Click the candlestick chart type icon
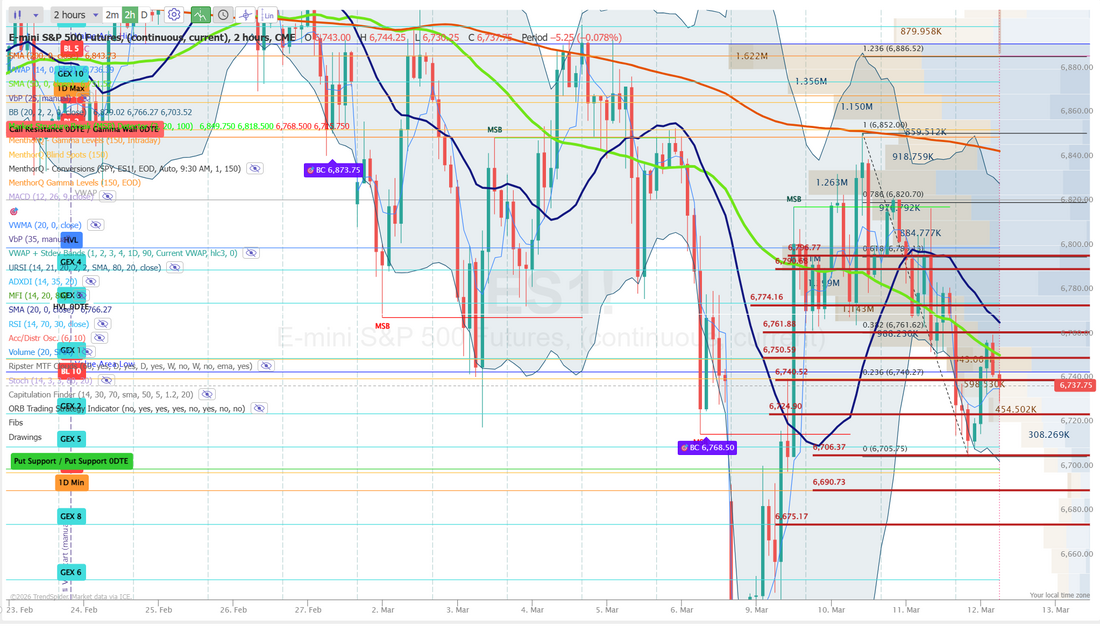The width and height of the screenshot is (1100, 626). tap(17, 15)
